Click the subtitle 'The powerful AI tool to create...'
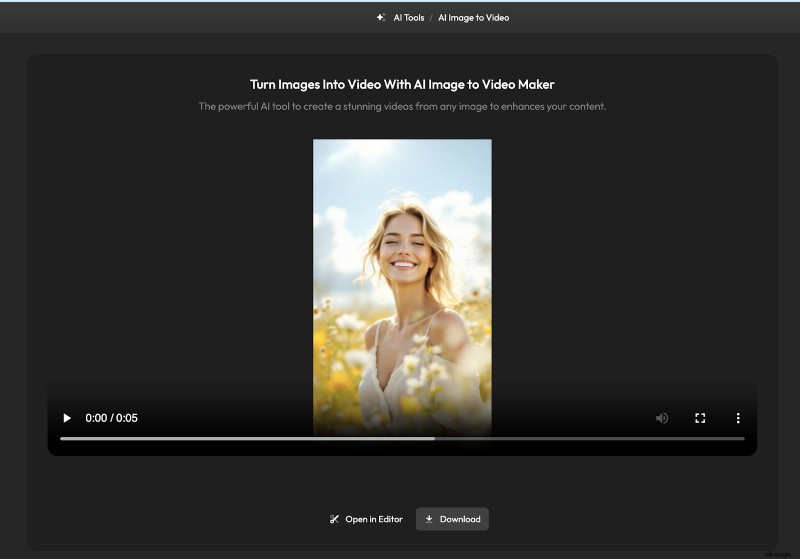 pyautogui.click(x=402, y=107)
